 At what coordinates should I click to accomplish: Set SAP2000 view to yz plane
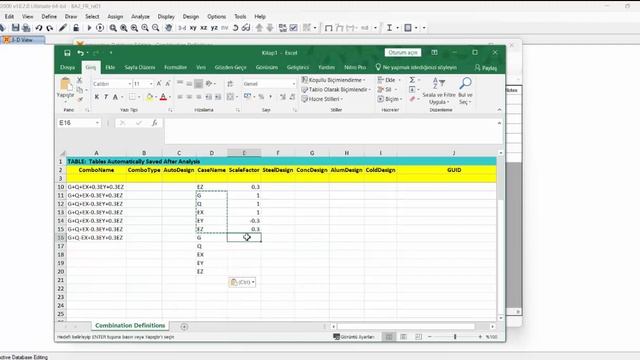(214, 28)
